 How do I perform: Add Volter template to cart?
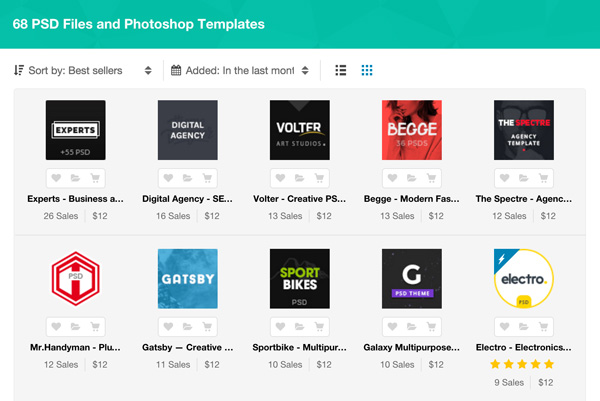coord(318,178)
